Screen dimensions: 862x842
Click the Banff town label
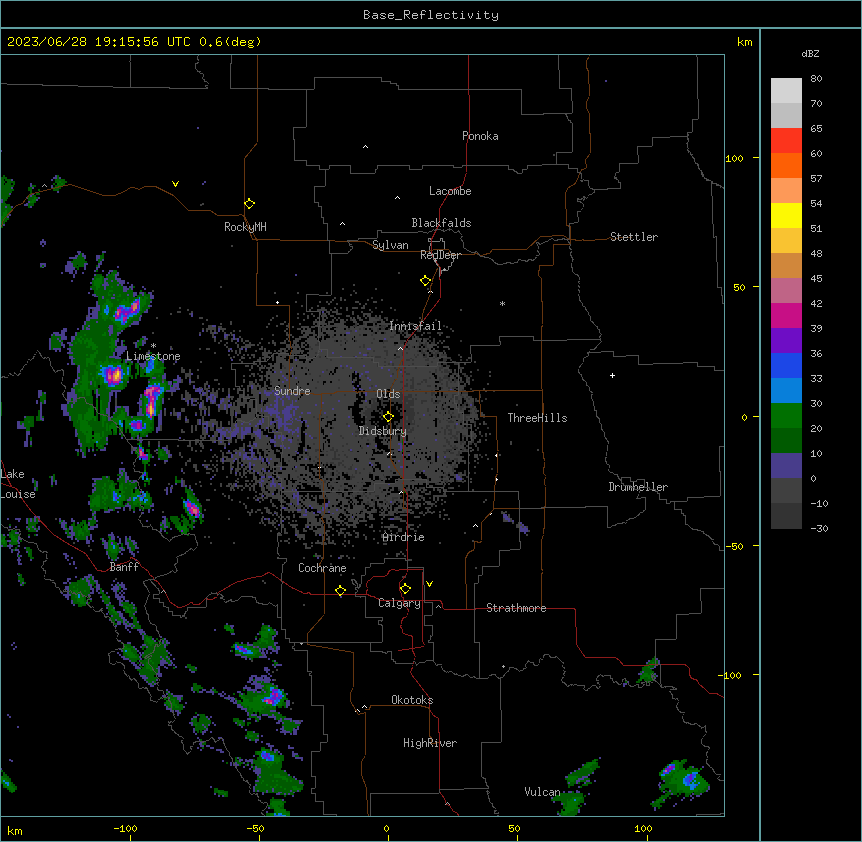tap(124, 567)
